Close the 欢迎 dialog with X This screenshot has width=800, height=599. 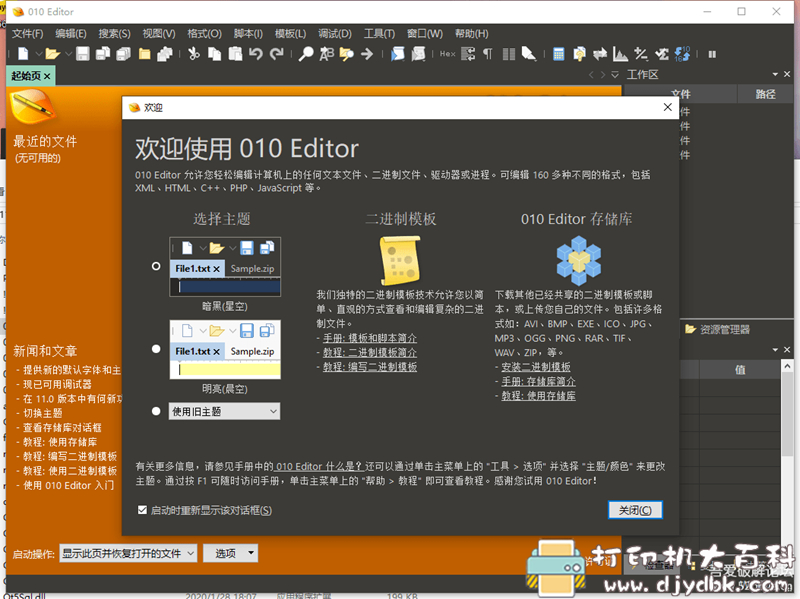click(x=667, y=107)
